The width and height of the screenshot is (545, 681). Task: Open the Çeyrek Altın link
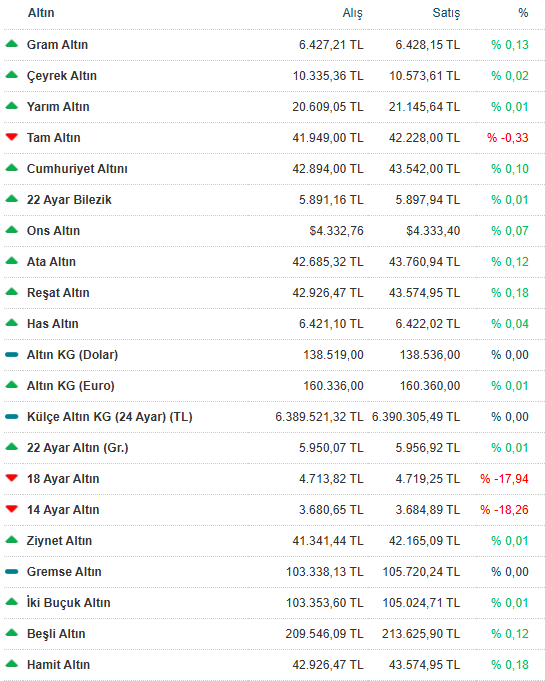(x=62, y=76)
